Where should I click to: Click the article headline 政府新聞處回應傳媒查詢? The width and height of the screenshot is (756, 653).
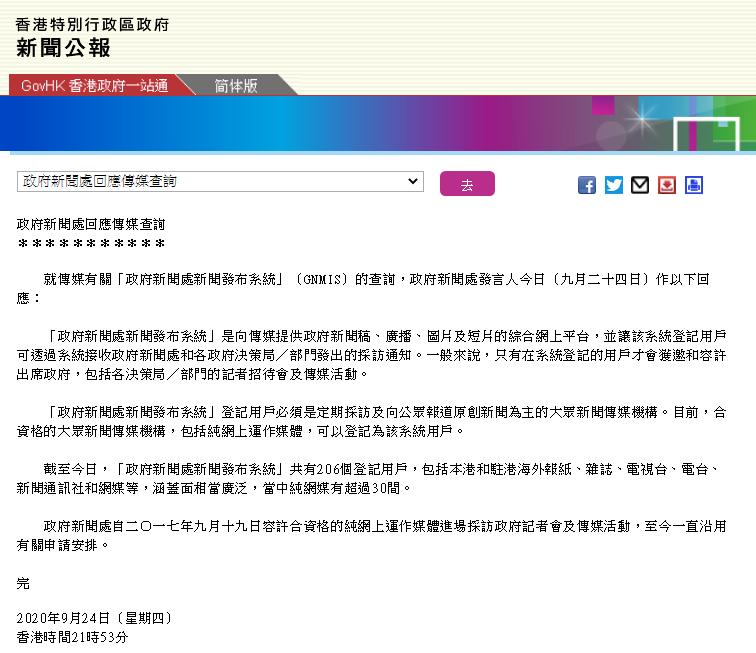pos(91,225)
